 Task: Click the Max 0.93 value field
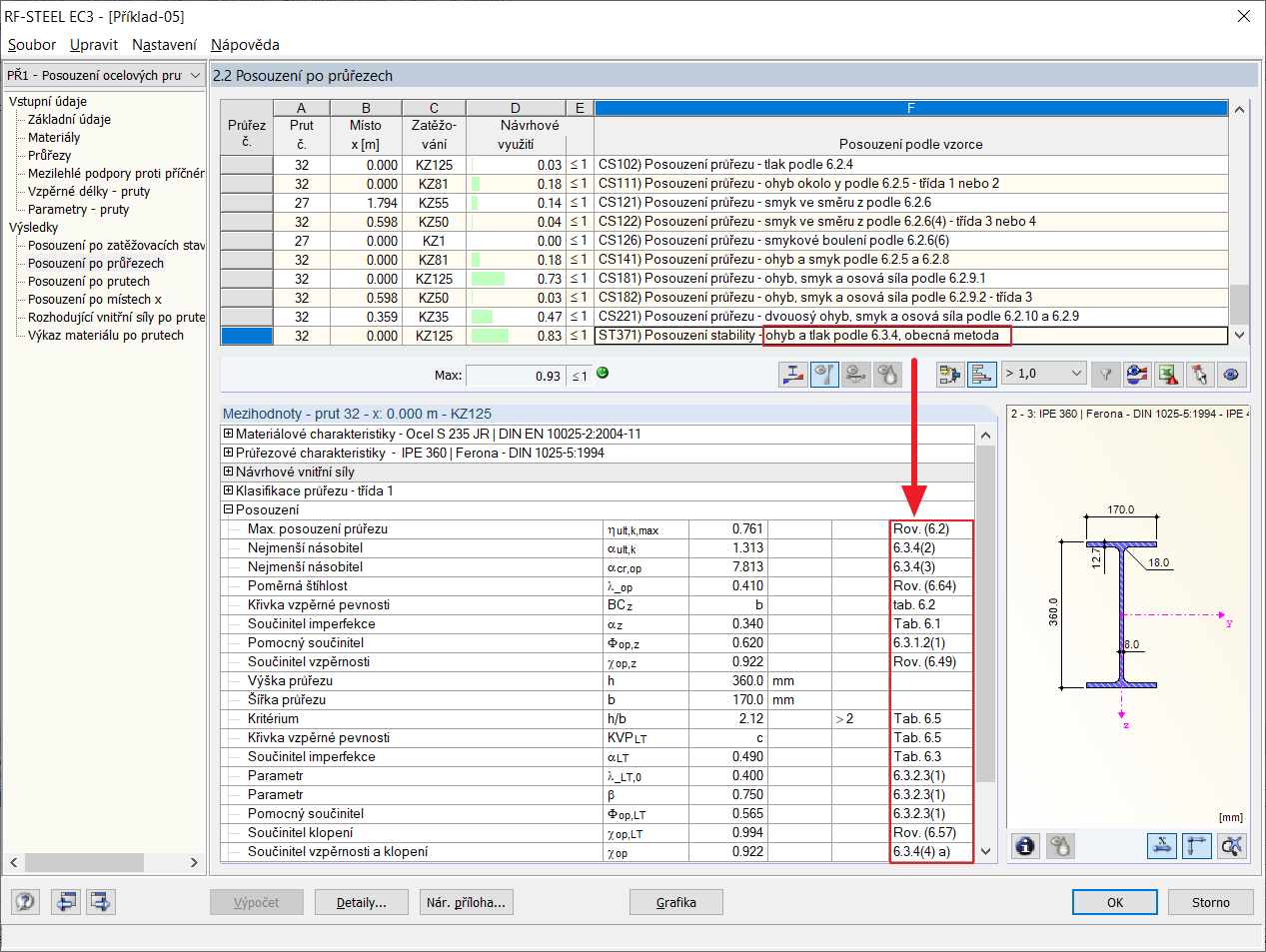coord(516,376)
